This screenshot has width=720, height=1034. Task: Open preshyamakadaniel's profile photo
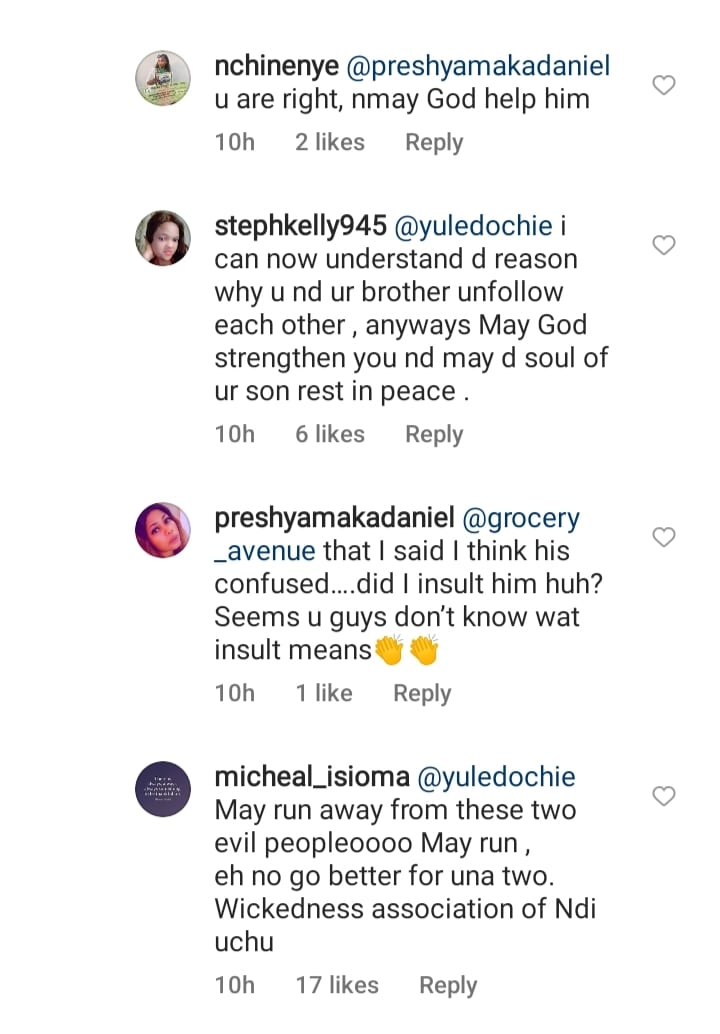[x=163, y=530]
